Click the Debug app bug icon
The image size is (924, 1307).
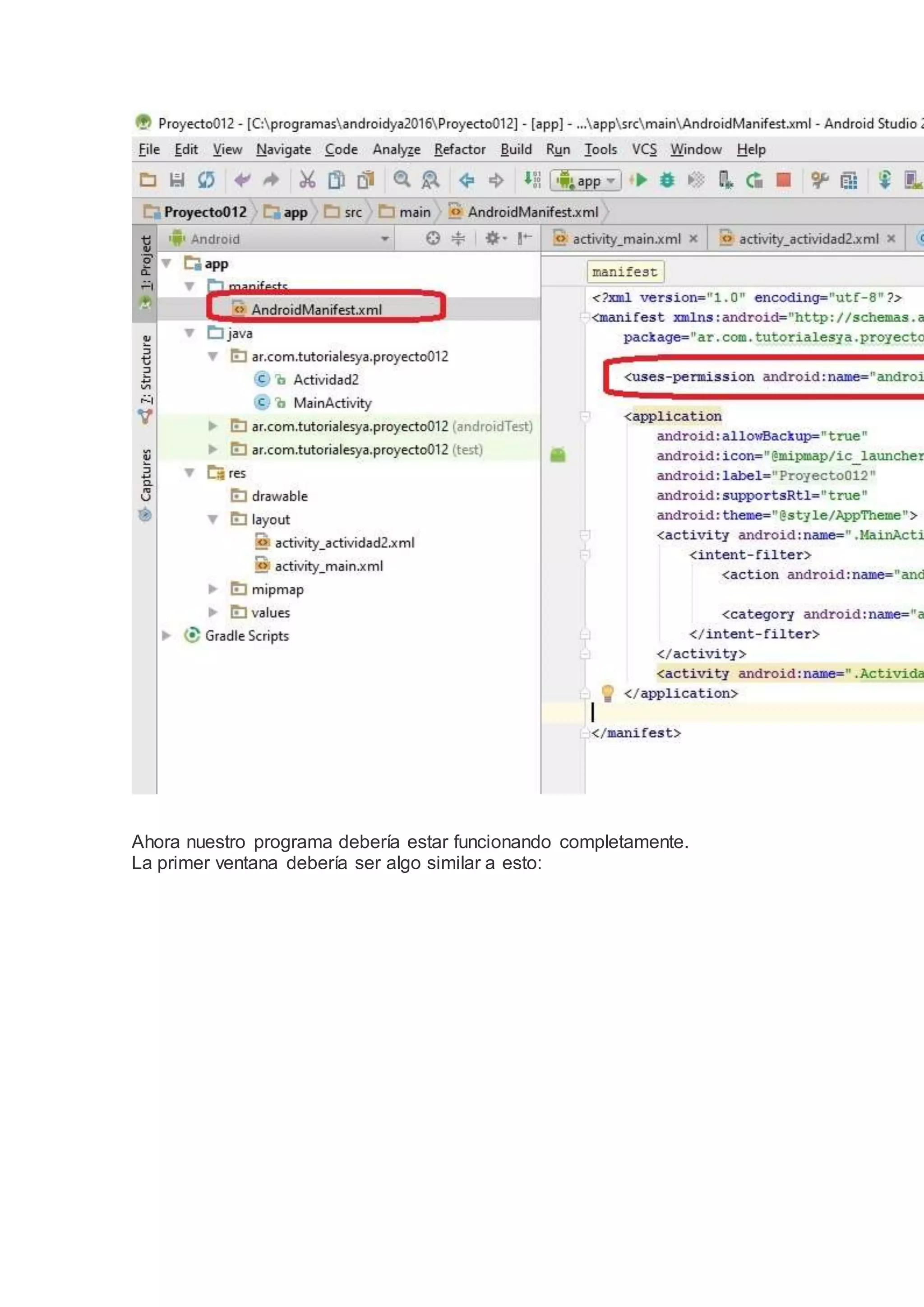667,181
